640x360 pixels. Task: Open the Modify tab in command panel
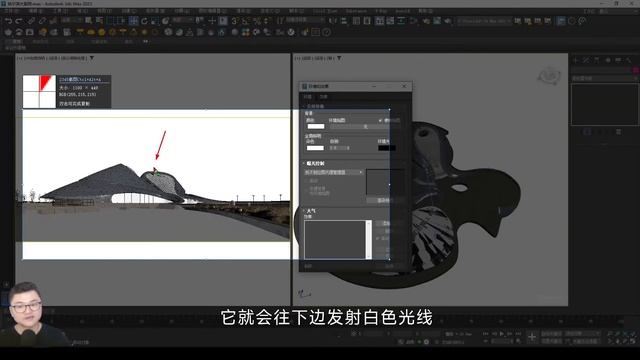(586, 60)
